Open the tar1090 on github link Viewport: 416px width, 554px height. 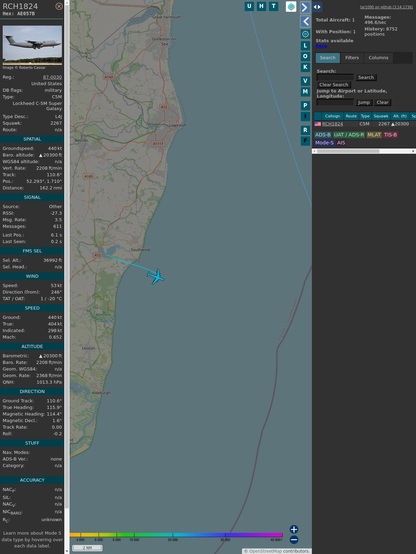[386, 7]
